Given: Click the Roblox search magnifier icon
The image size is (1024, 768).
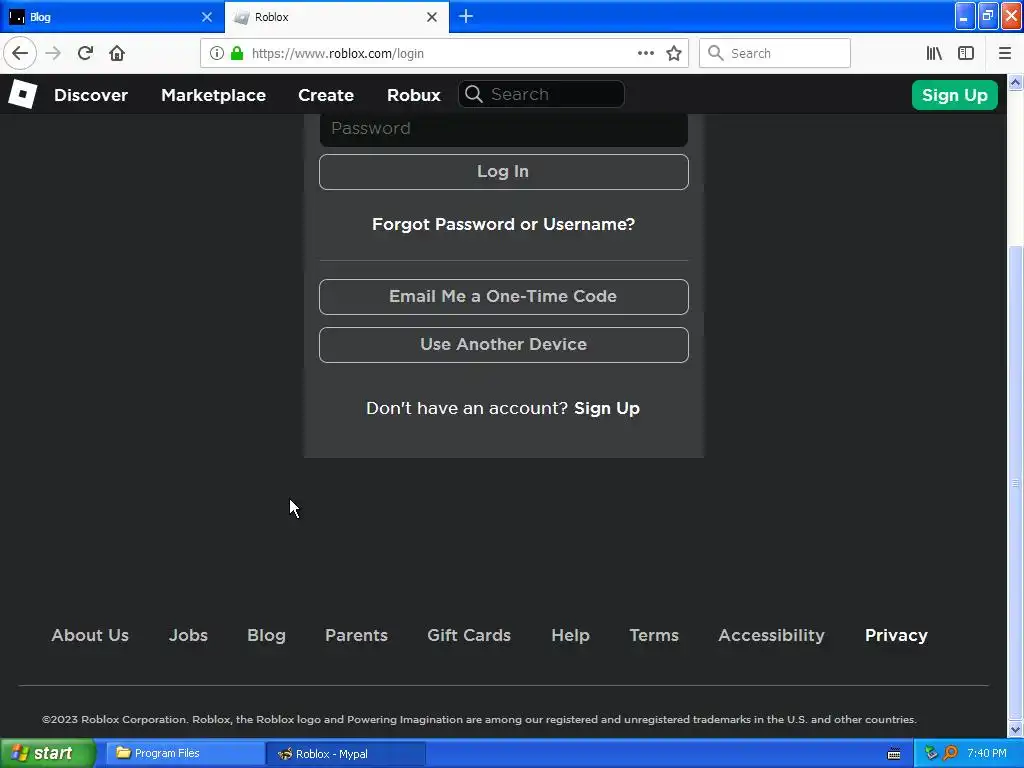Looking at the screenshot, I should click(x=474, y=94).
